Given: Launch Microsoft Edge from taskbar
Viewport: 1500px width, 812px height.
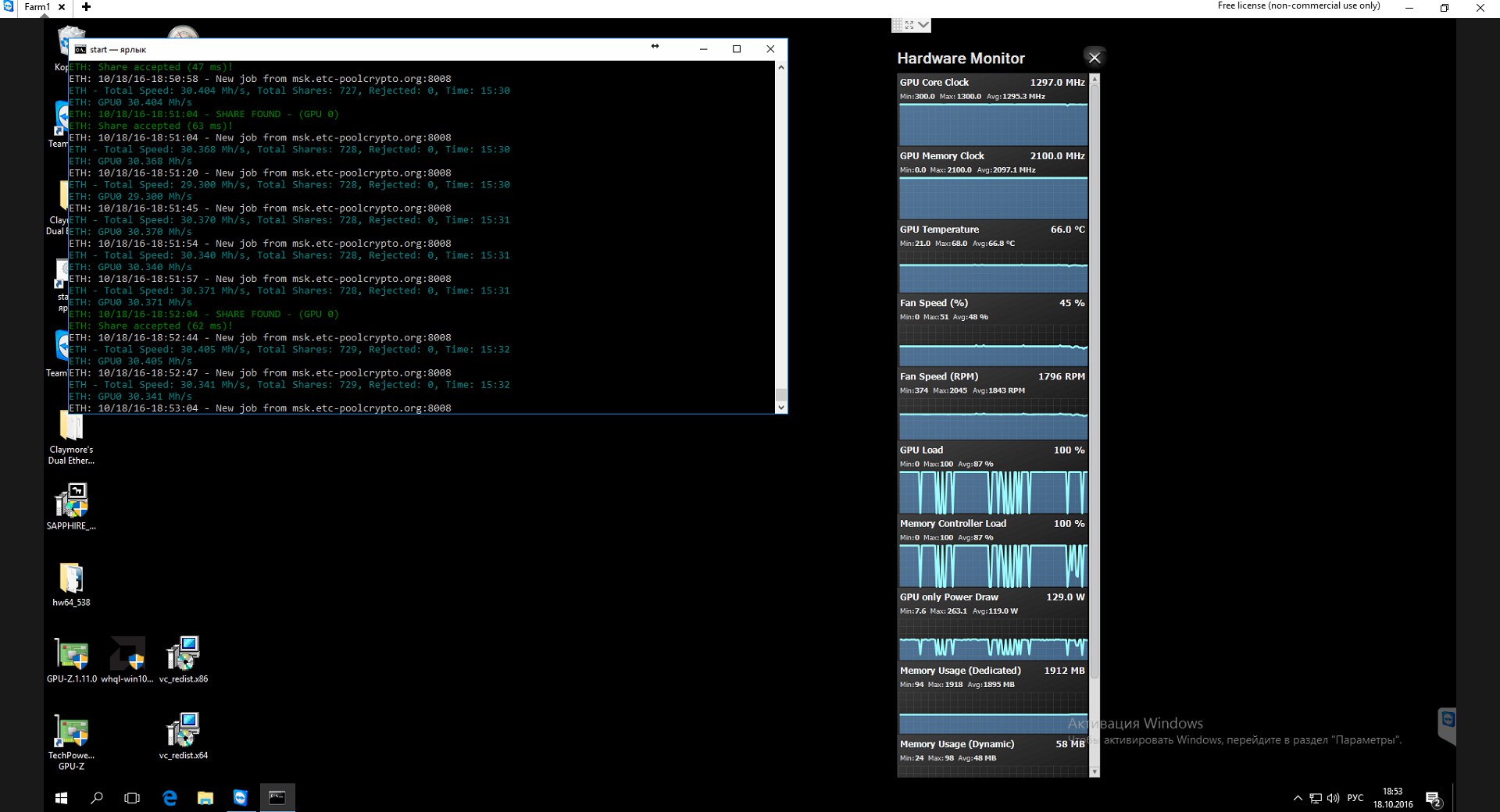Looking at the screenshot, I should [170, 798].
